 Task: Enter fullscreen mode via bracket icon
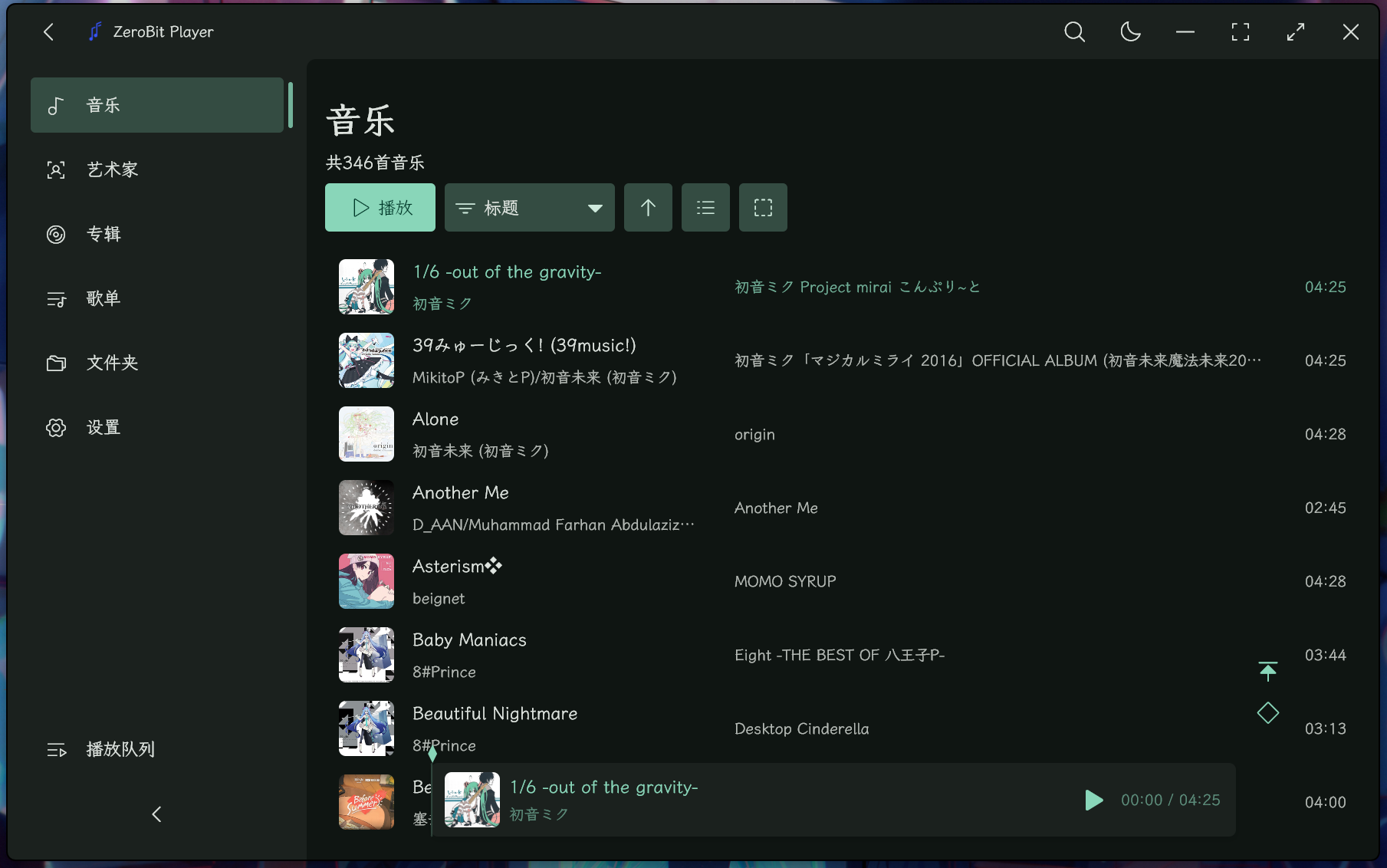tap(1241, 31)
